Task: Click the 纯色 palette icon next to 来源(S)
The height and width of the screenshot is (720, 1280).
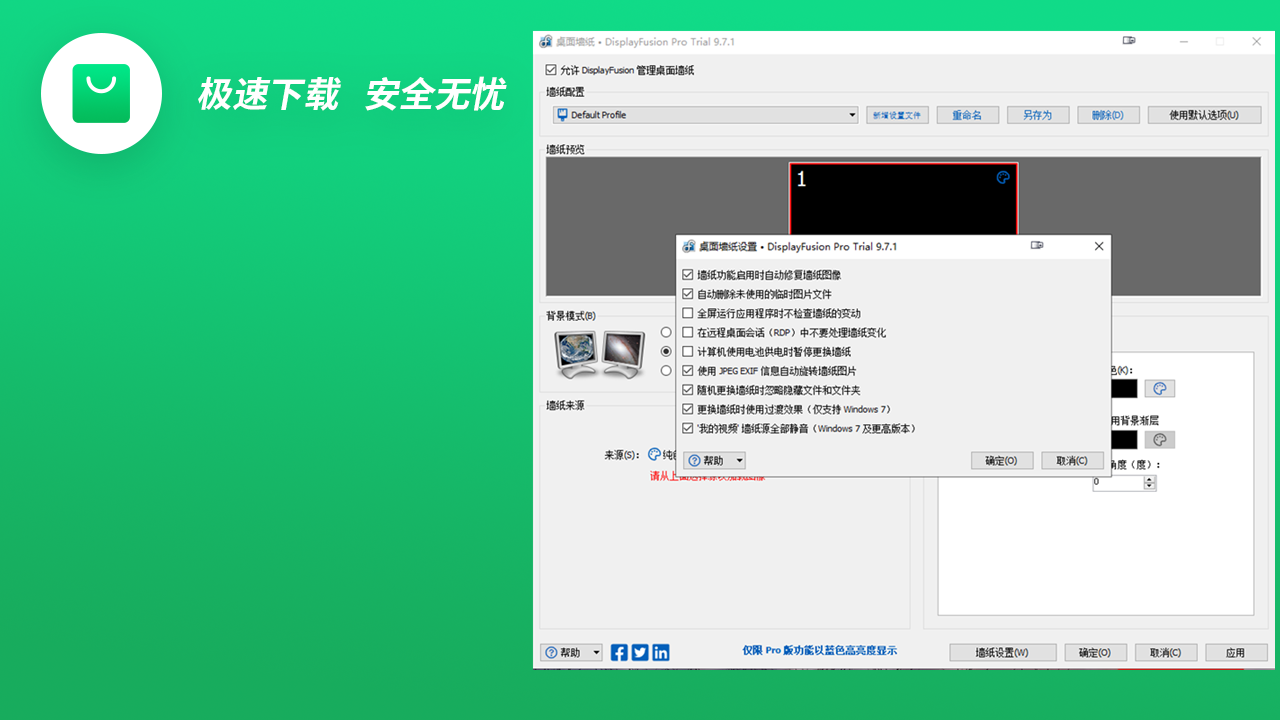Action: tap(654, 455)
